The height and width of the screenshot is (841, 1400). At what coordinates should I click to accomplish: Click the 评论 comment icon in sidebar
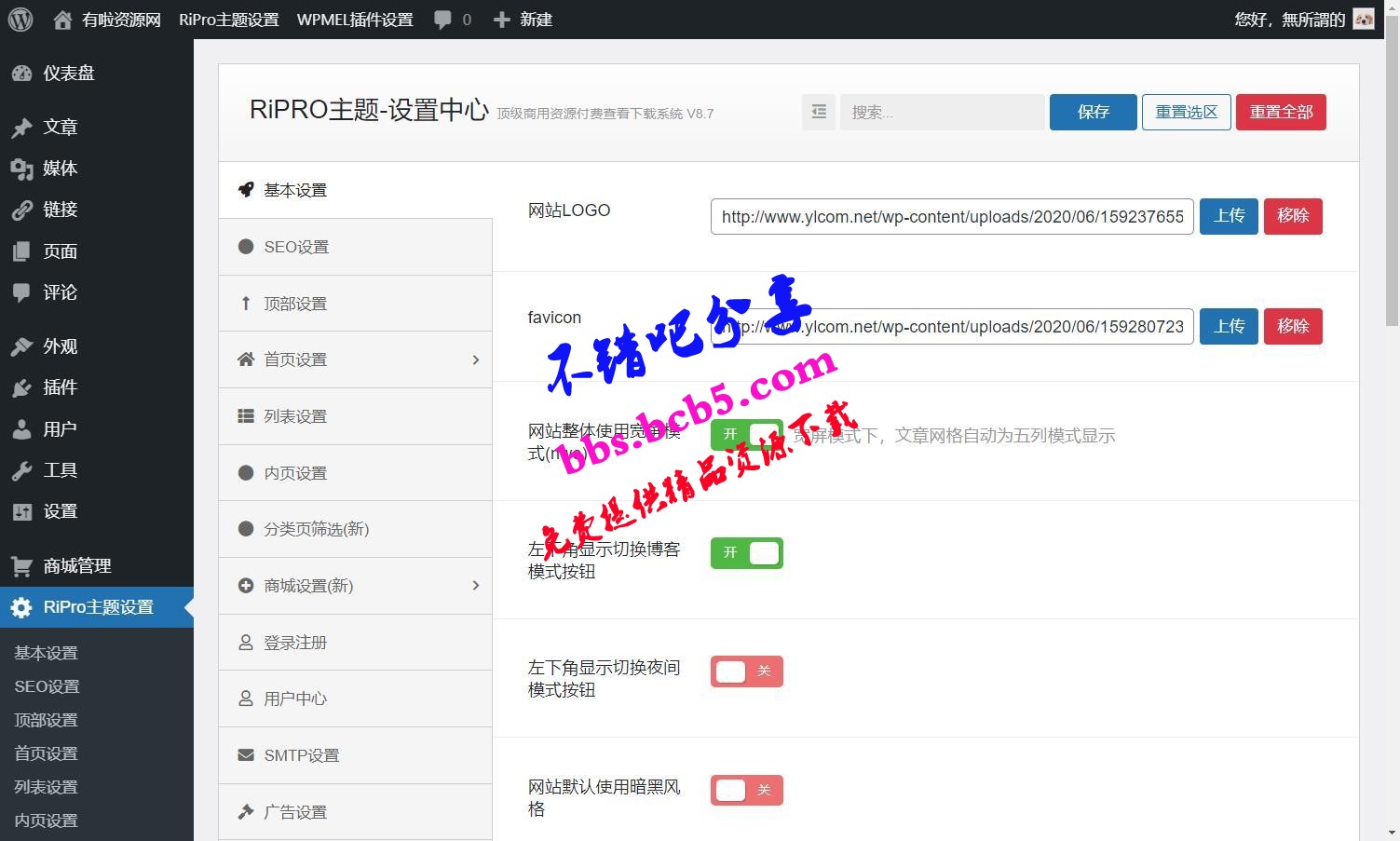click(x=22, y=292)
